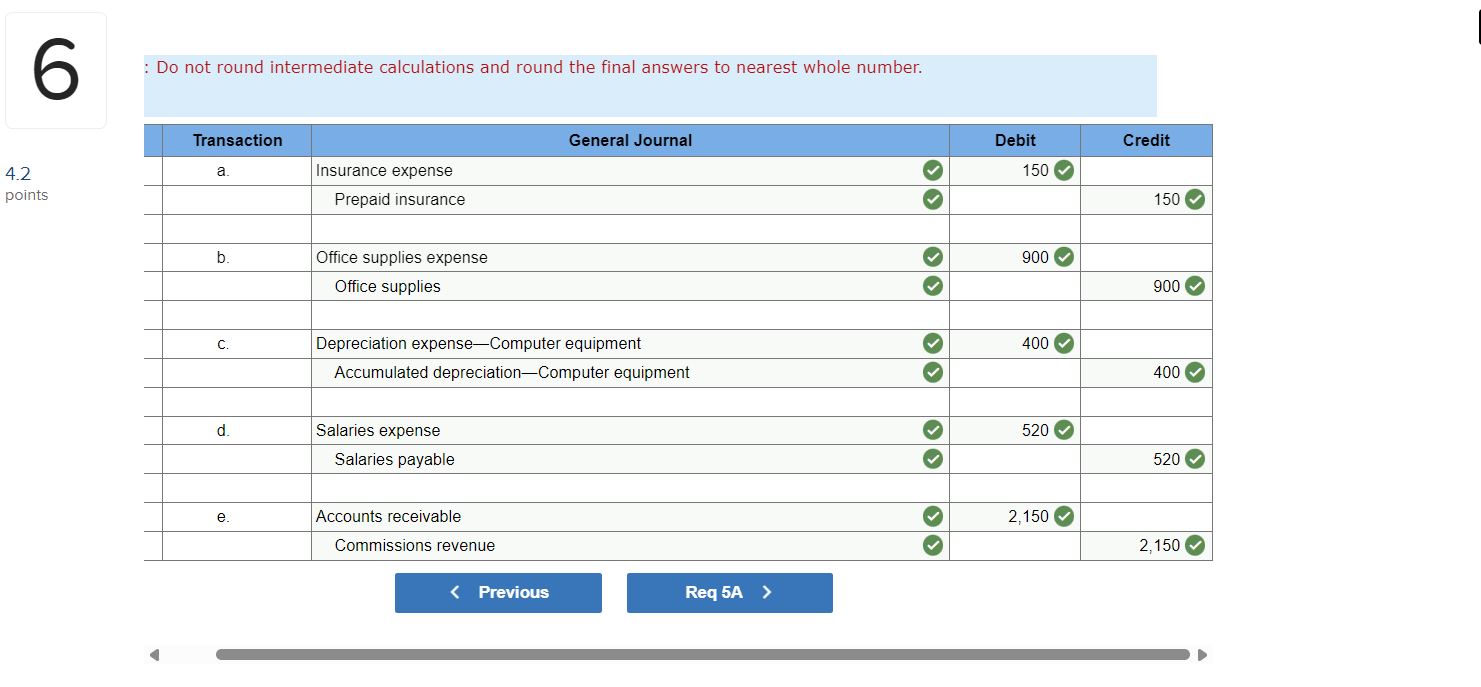The image size is (1481, 687).
Task: Click the question number 6 card
Action: 56,69
